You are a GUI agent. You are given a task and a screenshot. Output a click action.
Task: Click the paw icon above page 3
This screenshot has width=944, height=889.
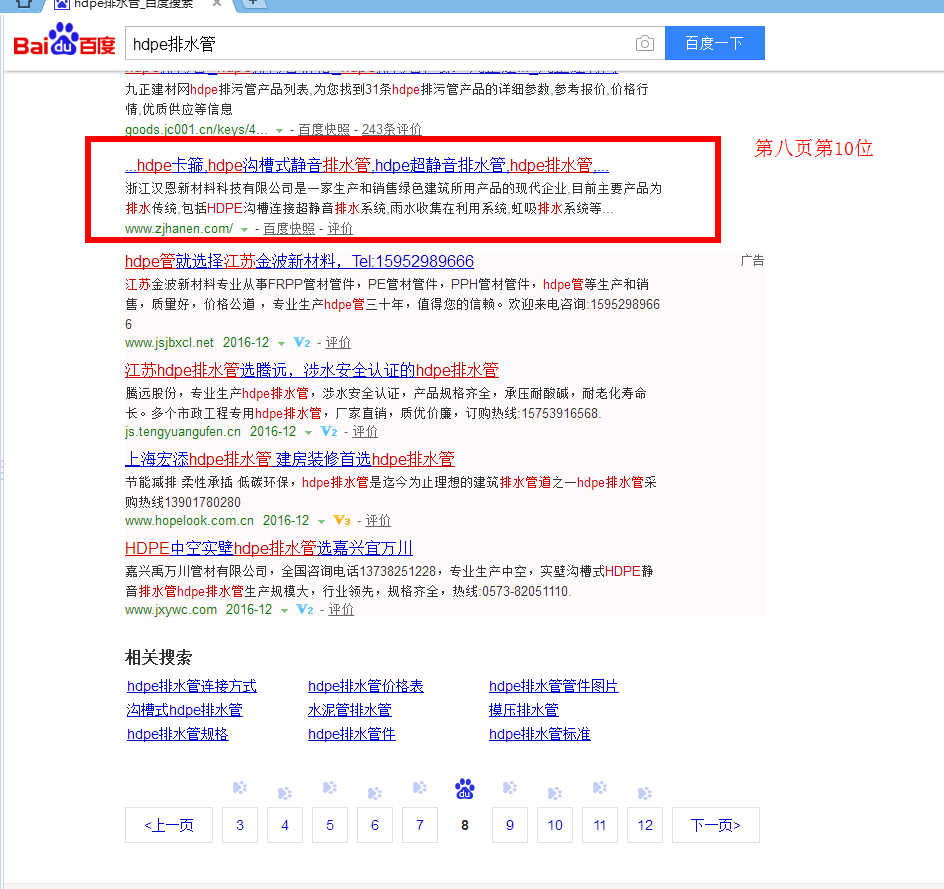(240, 787)
